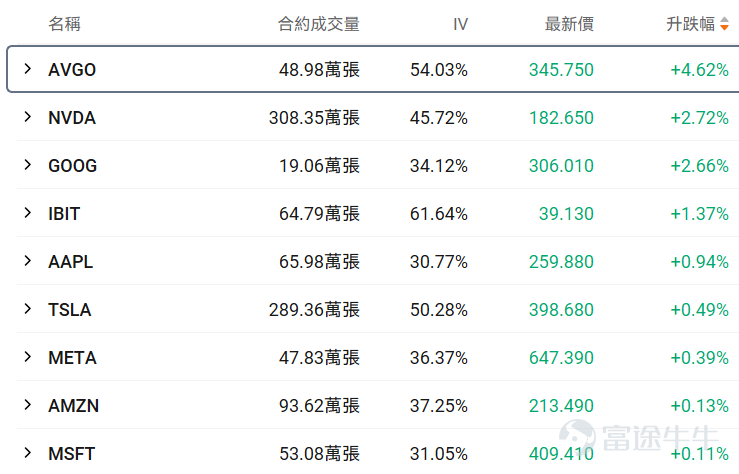Viewport: 739px width, 474px height.
Task: Click AMZN IV value 37.25%
Action: [x=439, y=407]
